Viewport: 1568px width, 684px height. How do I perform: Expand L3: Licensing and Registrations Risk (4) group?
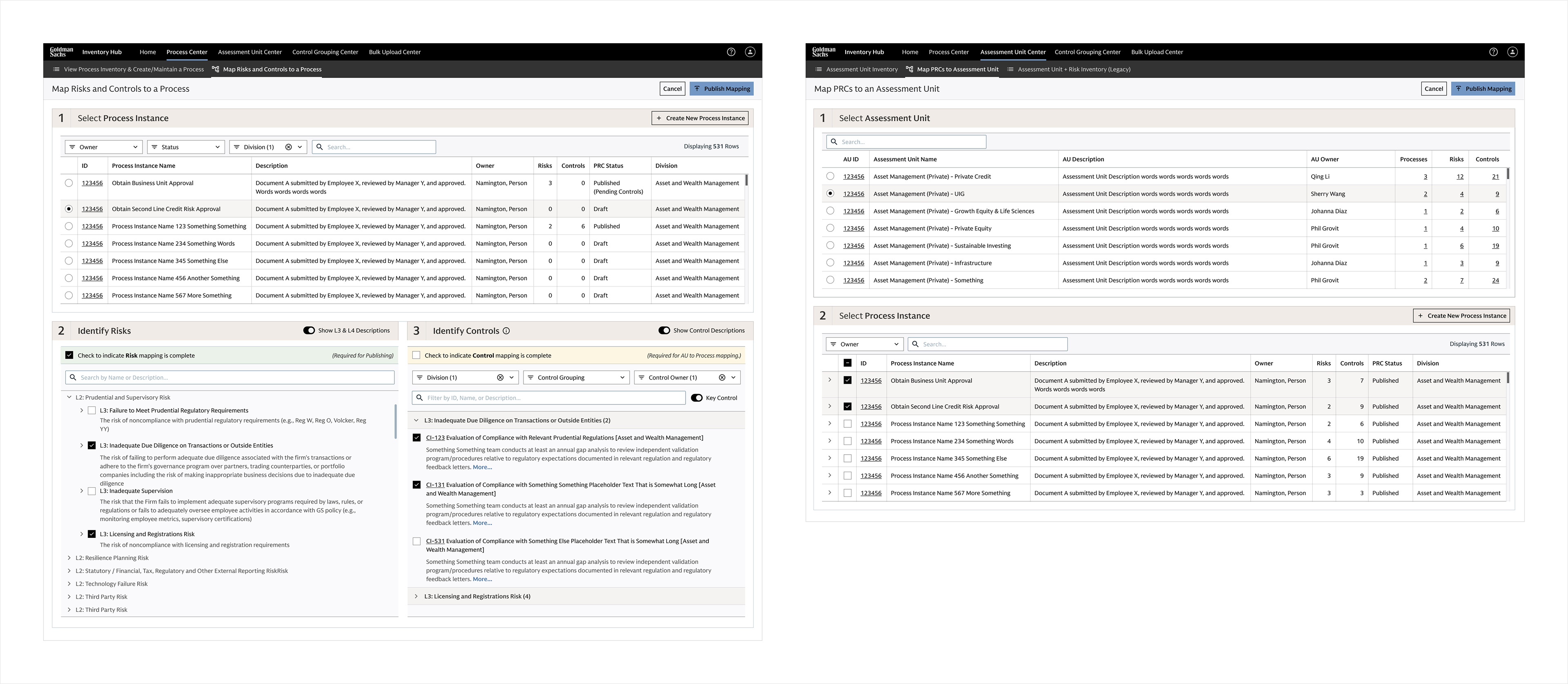416,596
